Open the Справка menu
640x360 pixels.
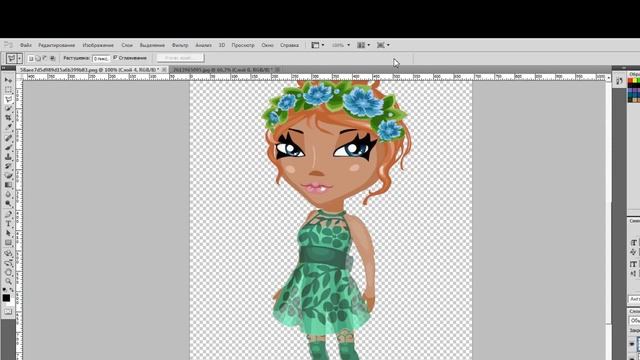tap(289, 45)
